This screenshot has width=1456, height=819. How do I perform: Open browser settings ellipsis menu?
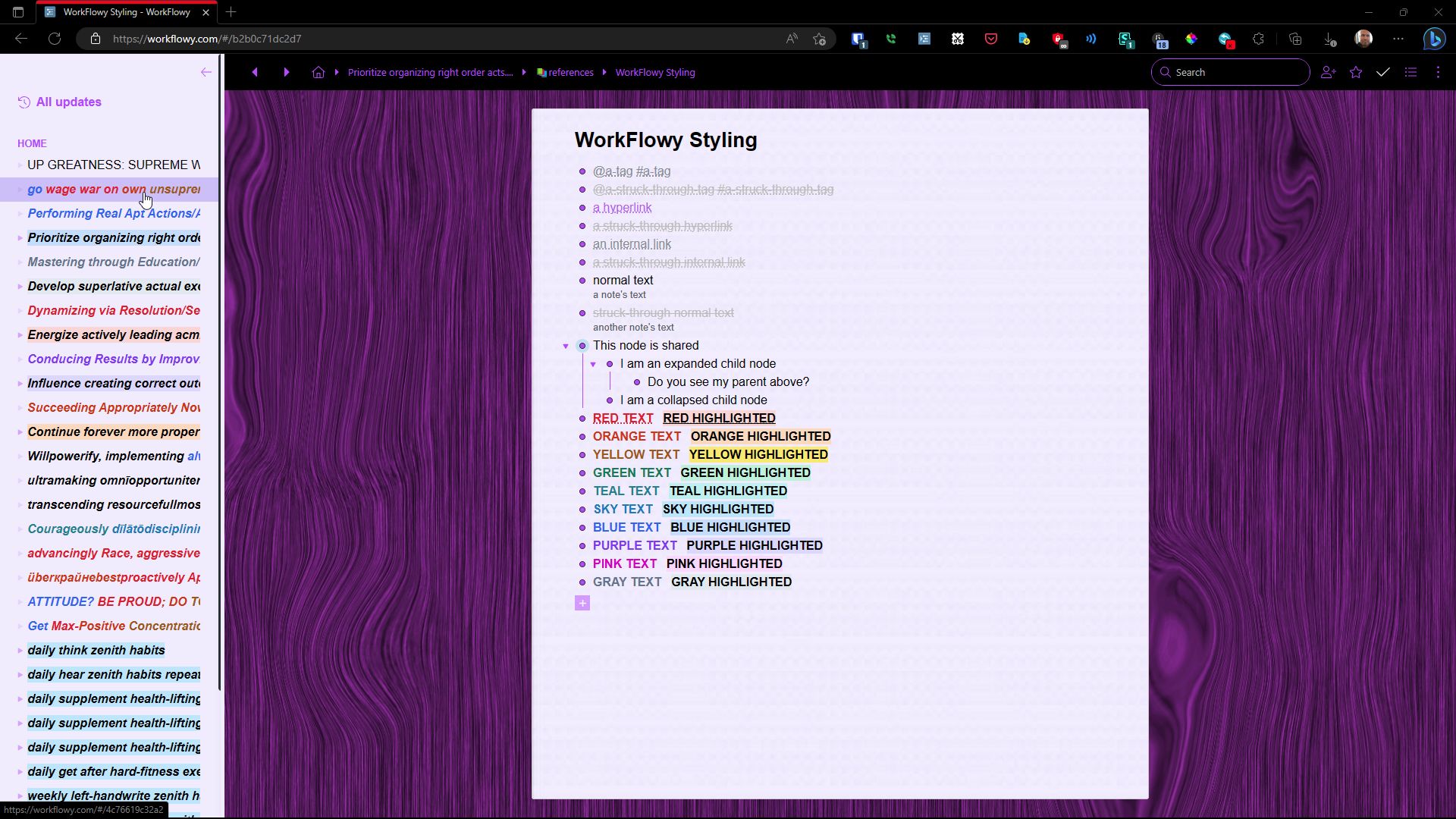click(1398, 39)
